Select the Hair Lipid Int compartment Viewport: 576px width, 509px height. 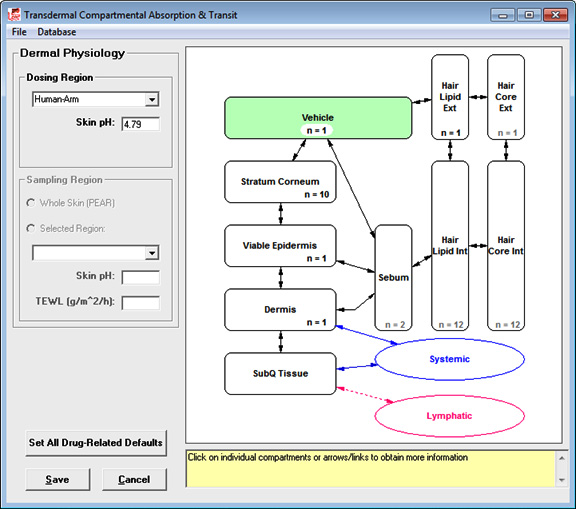click(450, 245)
